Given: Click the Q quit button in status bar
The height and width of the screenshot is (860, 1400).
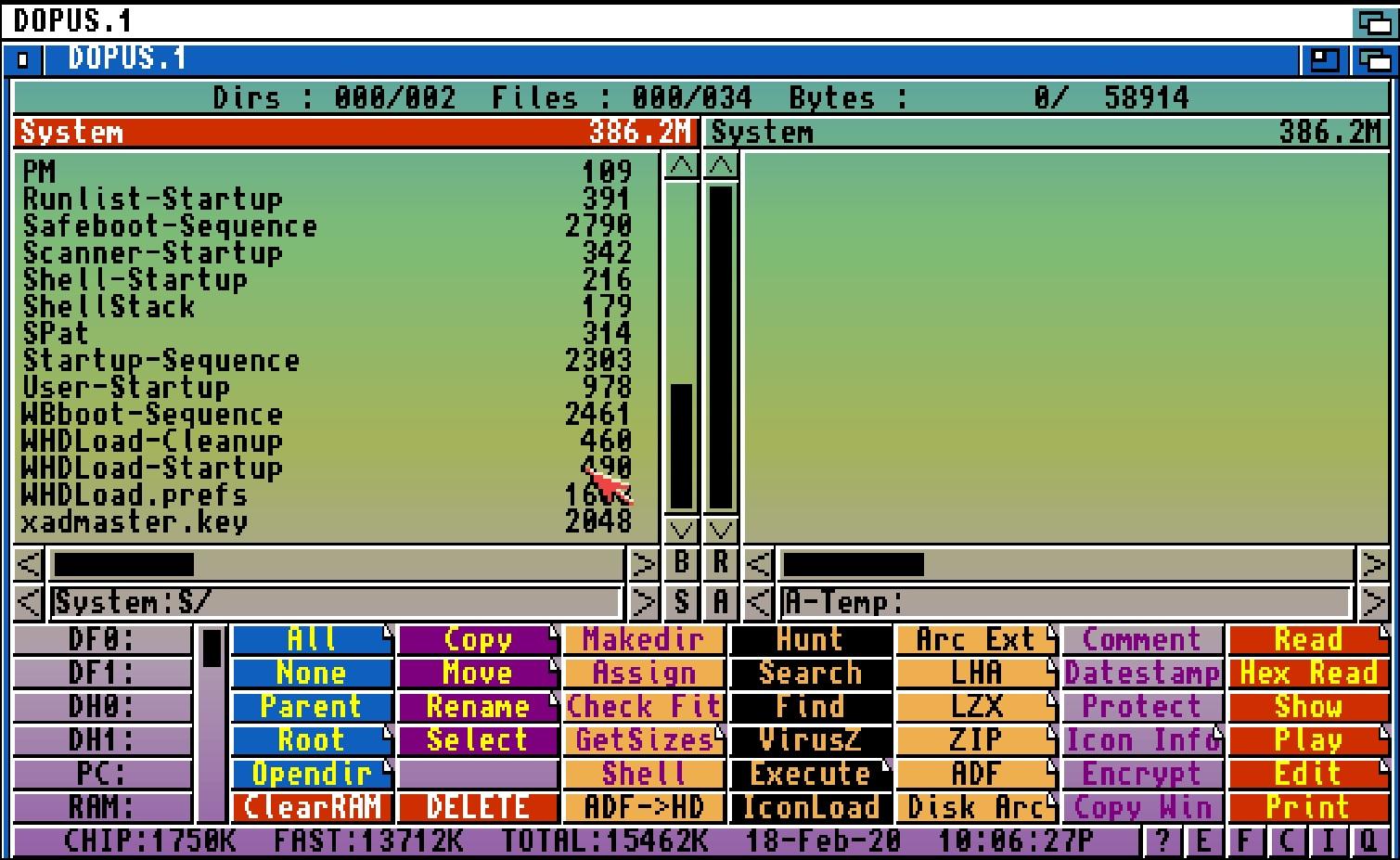Looking at the screenshot, I should (1369, 841).
